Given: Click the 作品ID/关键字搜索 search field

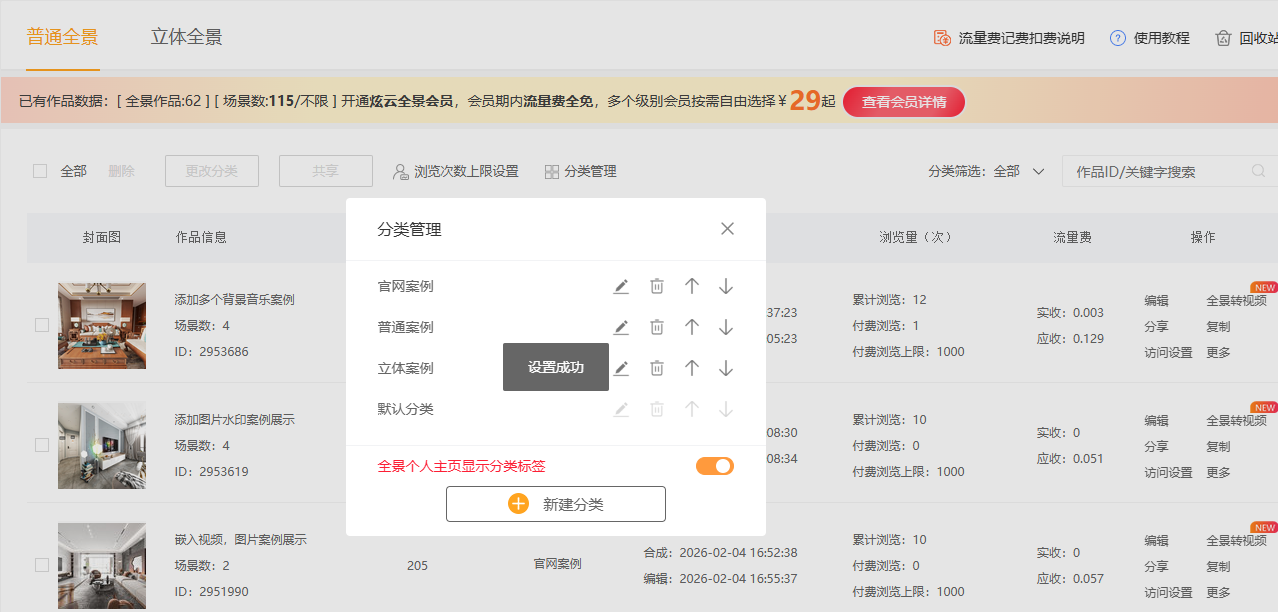Looking at the screenshot, I should tap(1155, 172).
